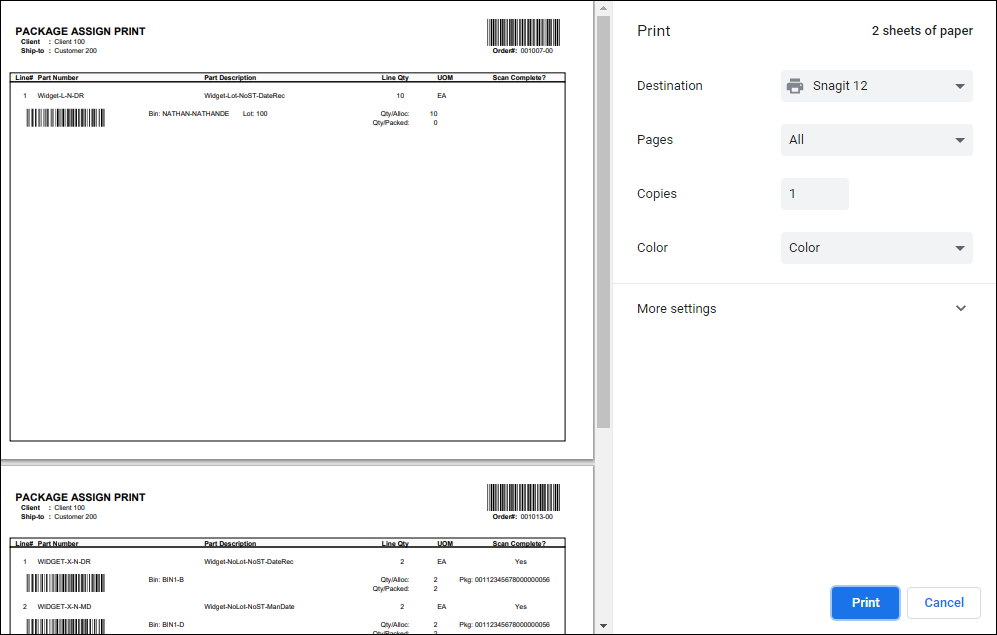Click part number Widget-L-N-DR
The image size is (997, 635).
(60, 96)
